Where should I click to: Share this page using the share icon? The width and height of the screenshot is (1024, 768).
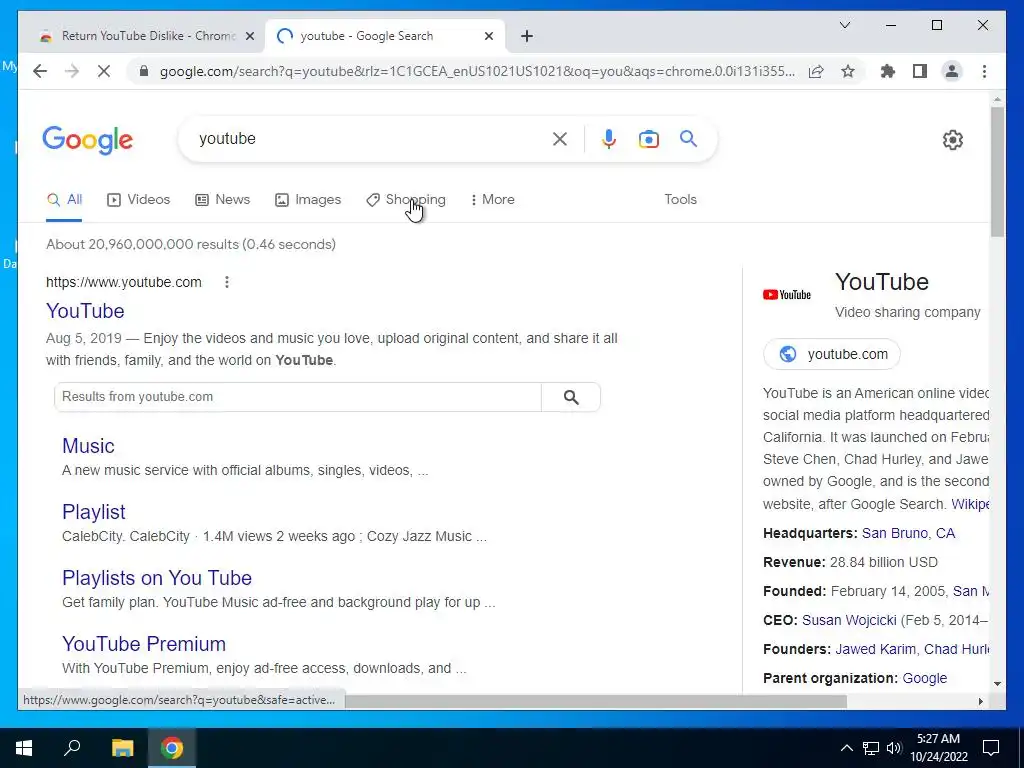[x=816, y=71]
